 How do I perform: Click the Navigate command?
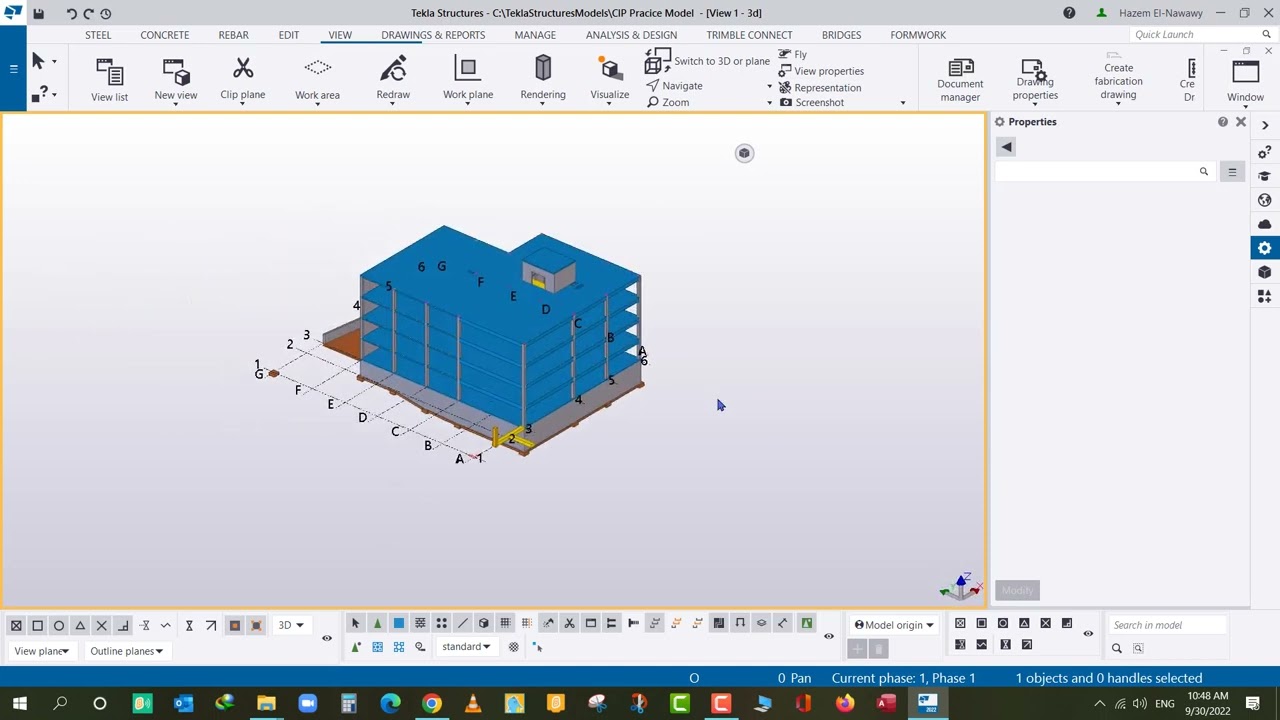tap(675, 86)
